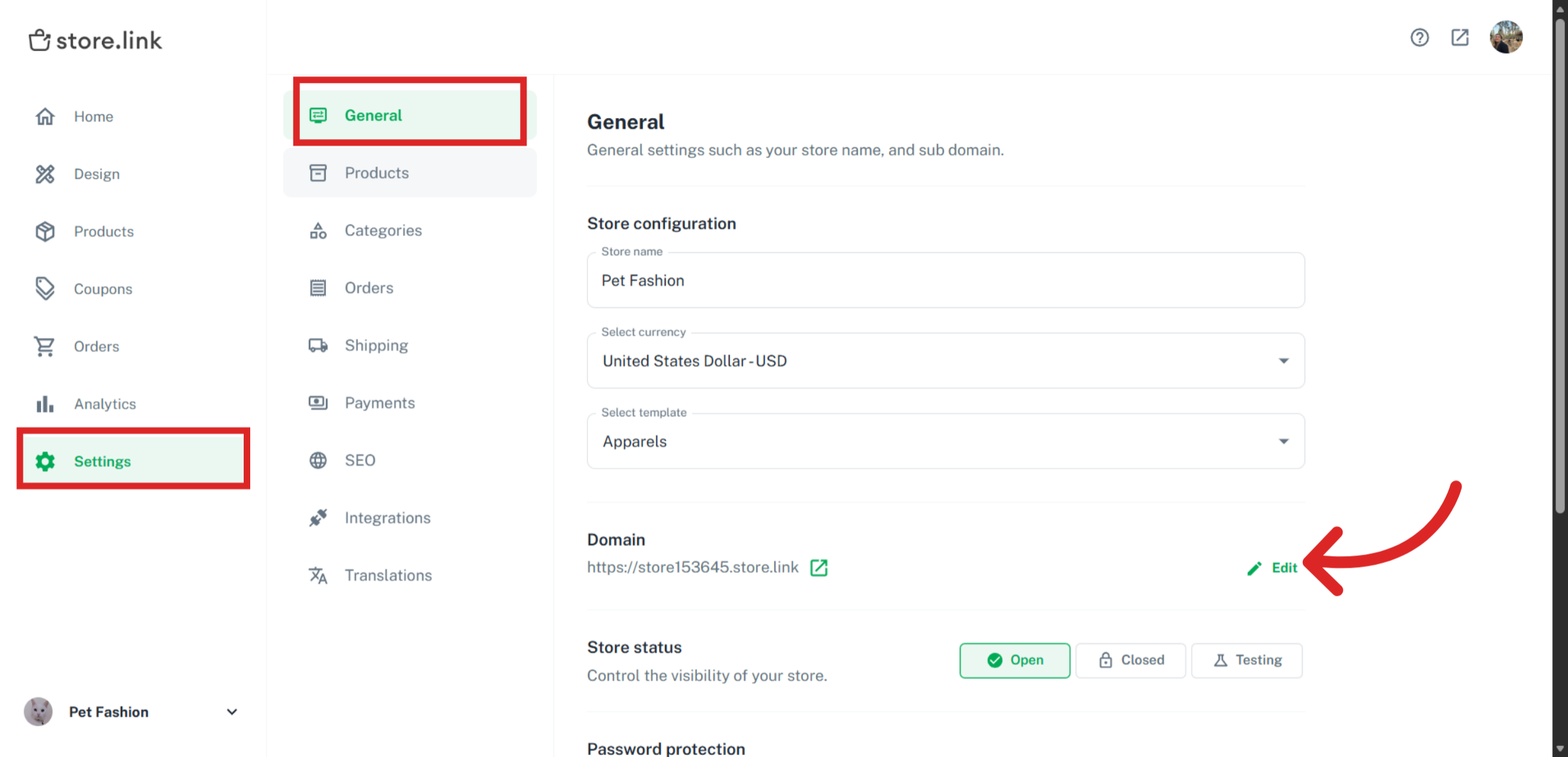Set store status to Closed

click(x=1130, y=660)
